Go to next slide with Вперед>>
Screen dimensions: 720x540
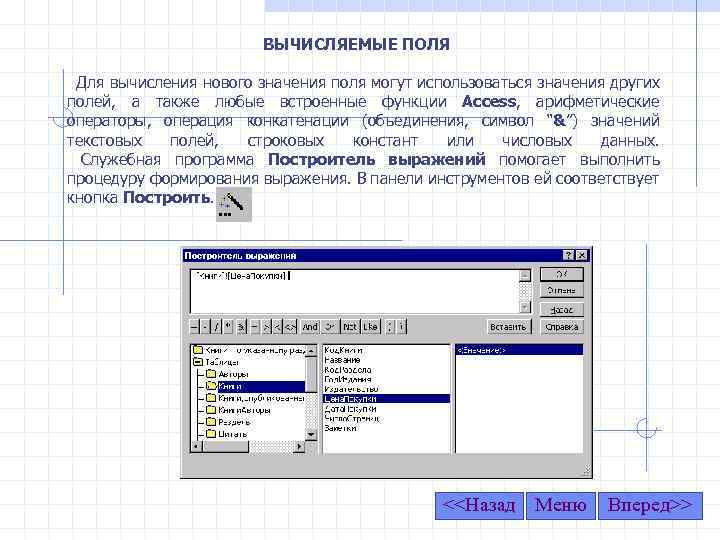(650, 506)
